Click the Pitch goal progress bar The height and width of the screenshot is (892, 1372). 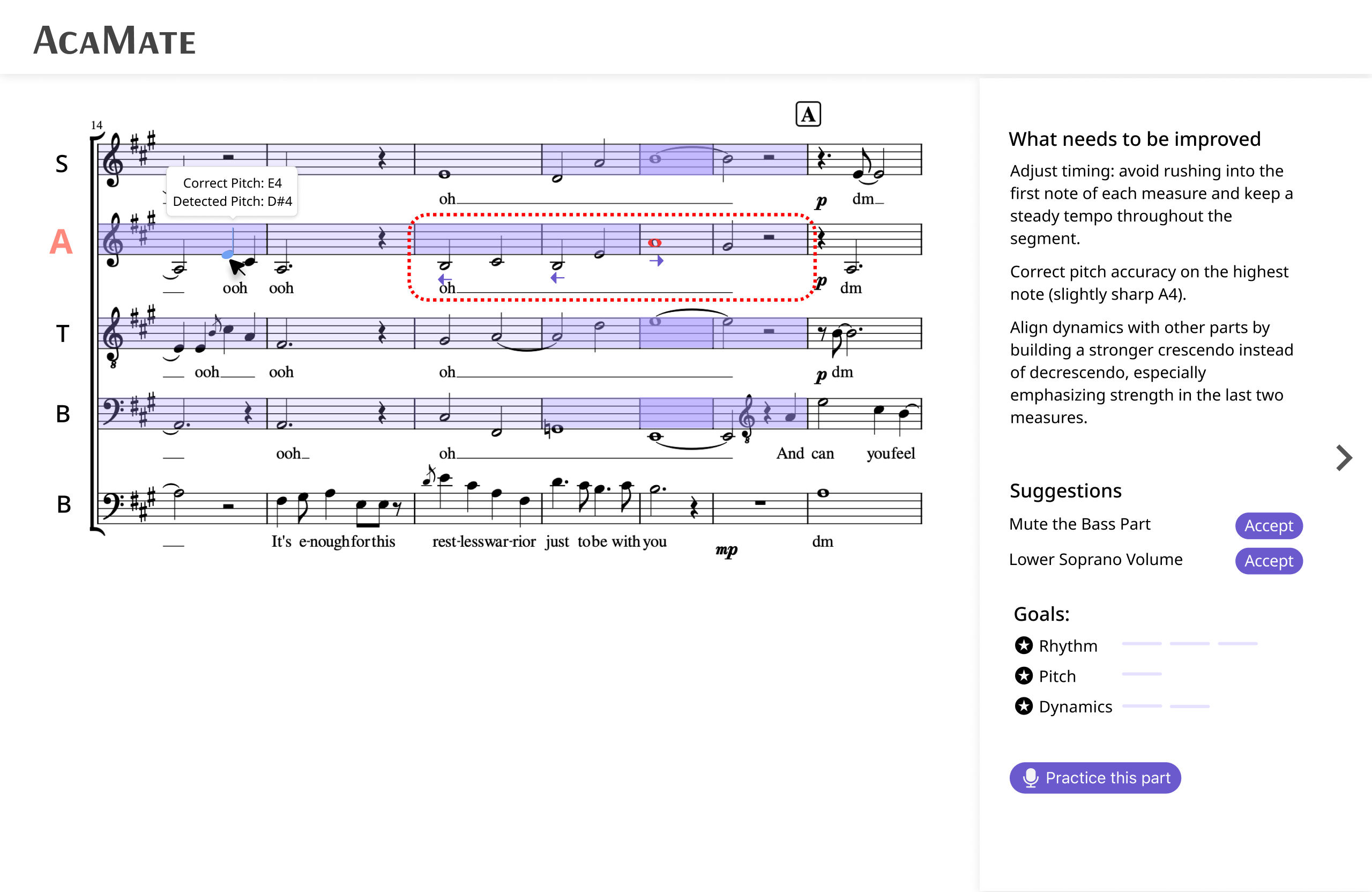[x=1142, y=673]
